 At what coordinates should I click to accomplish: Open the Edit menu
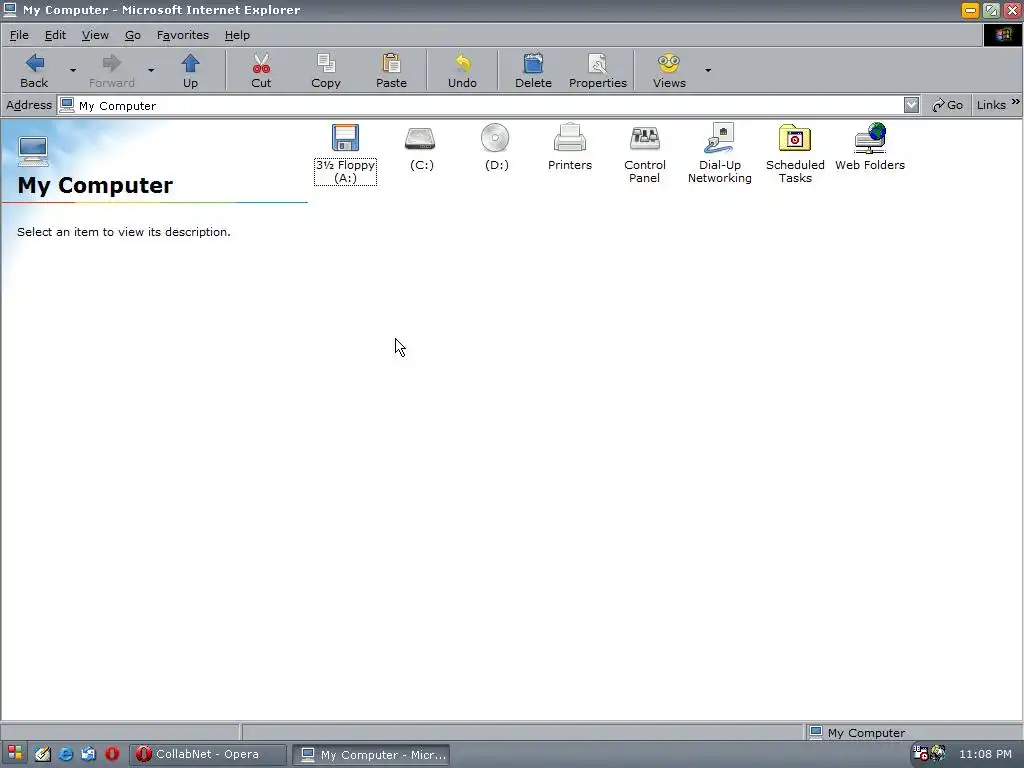56,35
